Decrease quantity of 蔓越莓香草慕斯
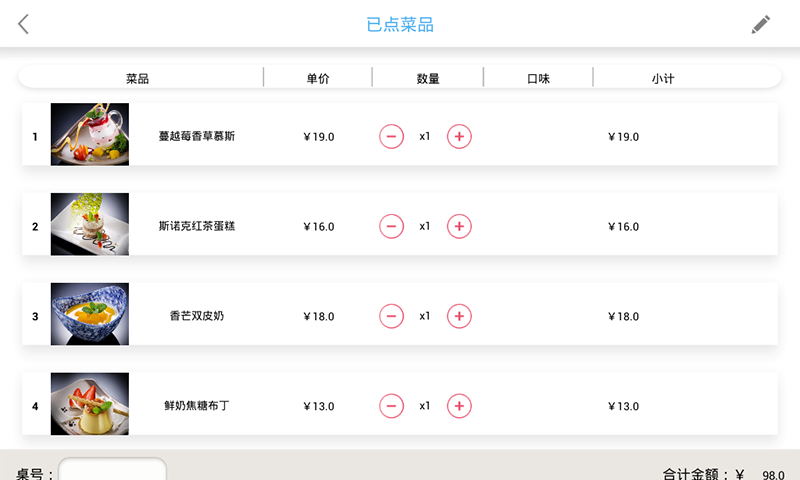Screen dimensions: 800x480 click(x=391, y=137)
